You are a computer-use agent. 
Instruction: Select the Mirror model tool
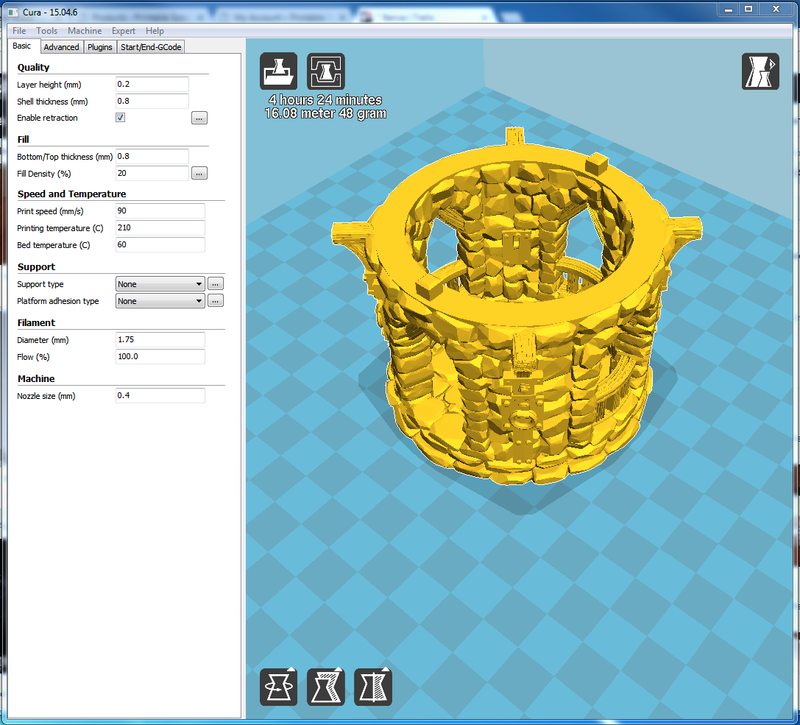tap(373, 687)
